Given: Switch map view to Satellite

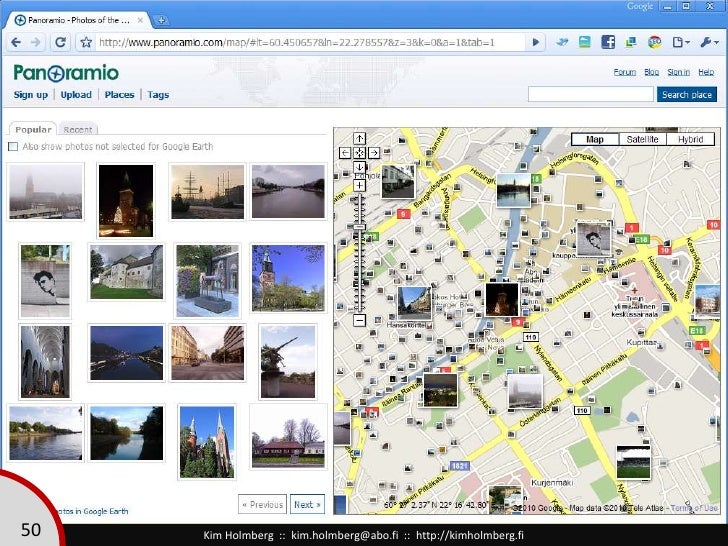Looking at the screenshot, I should tap(642, 140).
